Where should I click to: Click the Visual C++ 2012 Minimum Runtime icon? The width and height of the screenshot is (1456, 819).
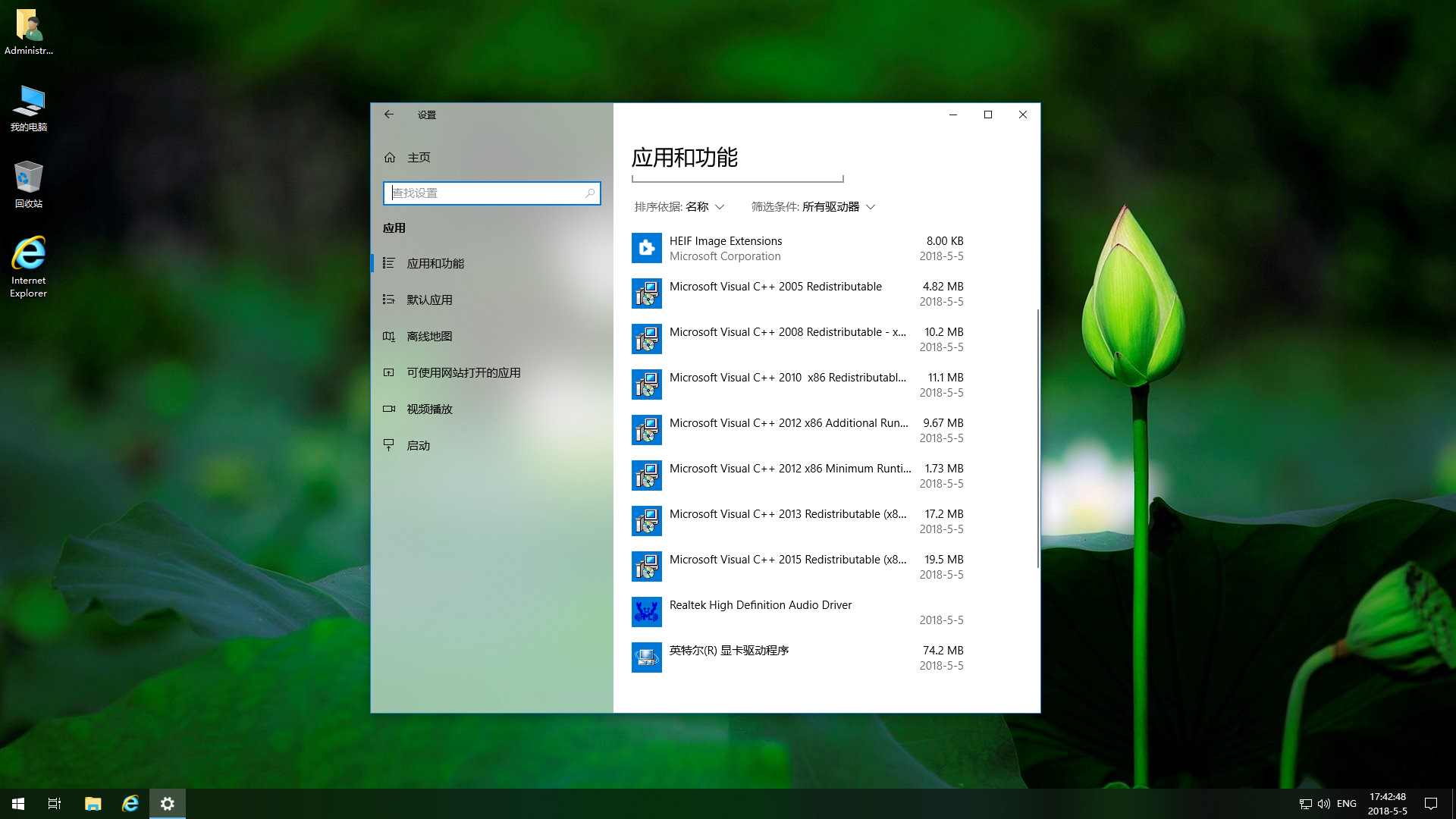[x=647, y=475]
